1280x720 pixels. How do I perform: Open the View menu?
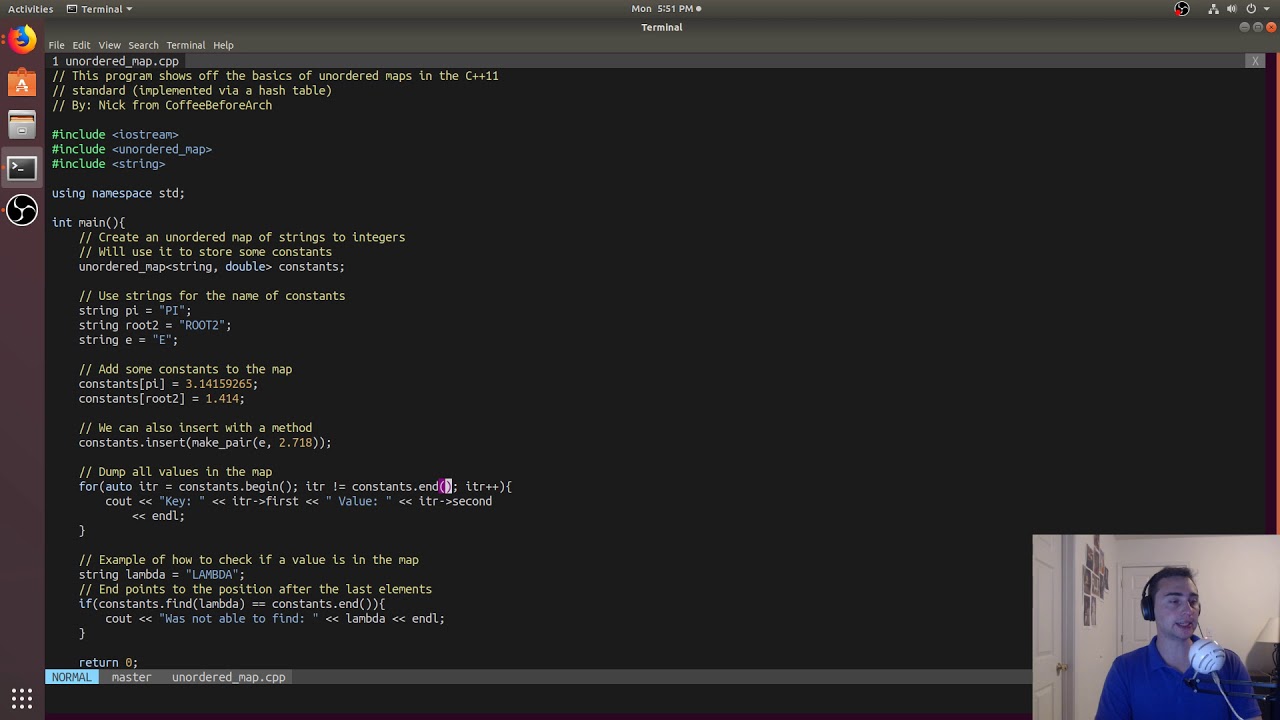click(109, 45)
